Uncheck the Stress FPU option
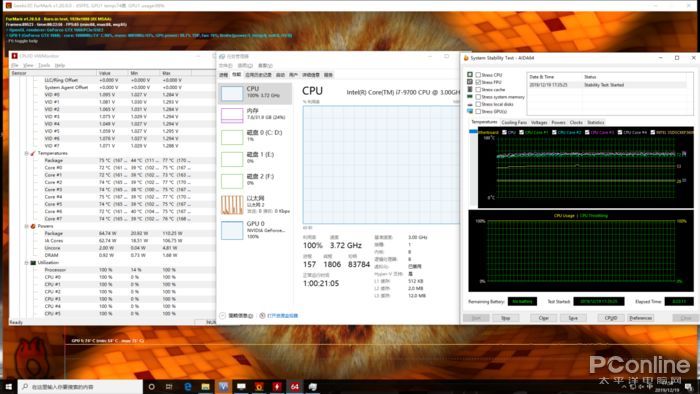Image resolution: width=700 pixels, height=394 pixels. click(478, 82)
